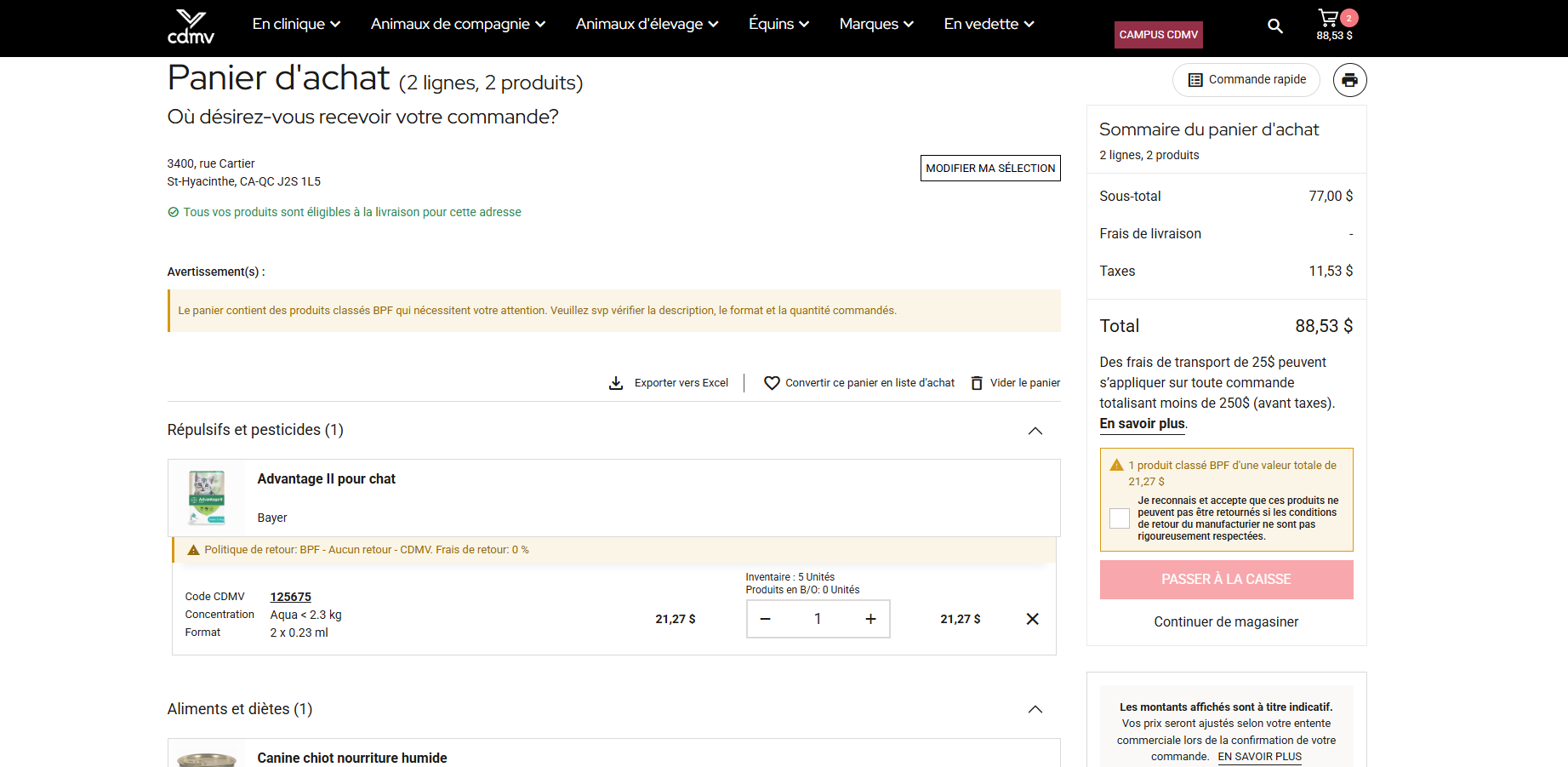Collapse the Aliments et diètes section

point(1035,709)
